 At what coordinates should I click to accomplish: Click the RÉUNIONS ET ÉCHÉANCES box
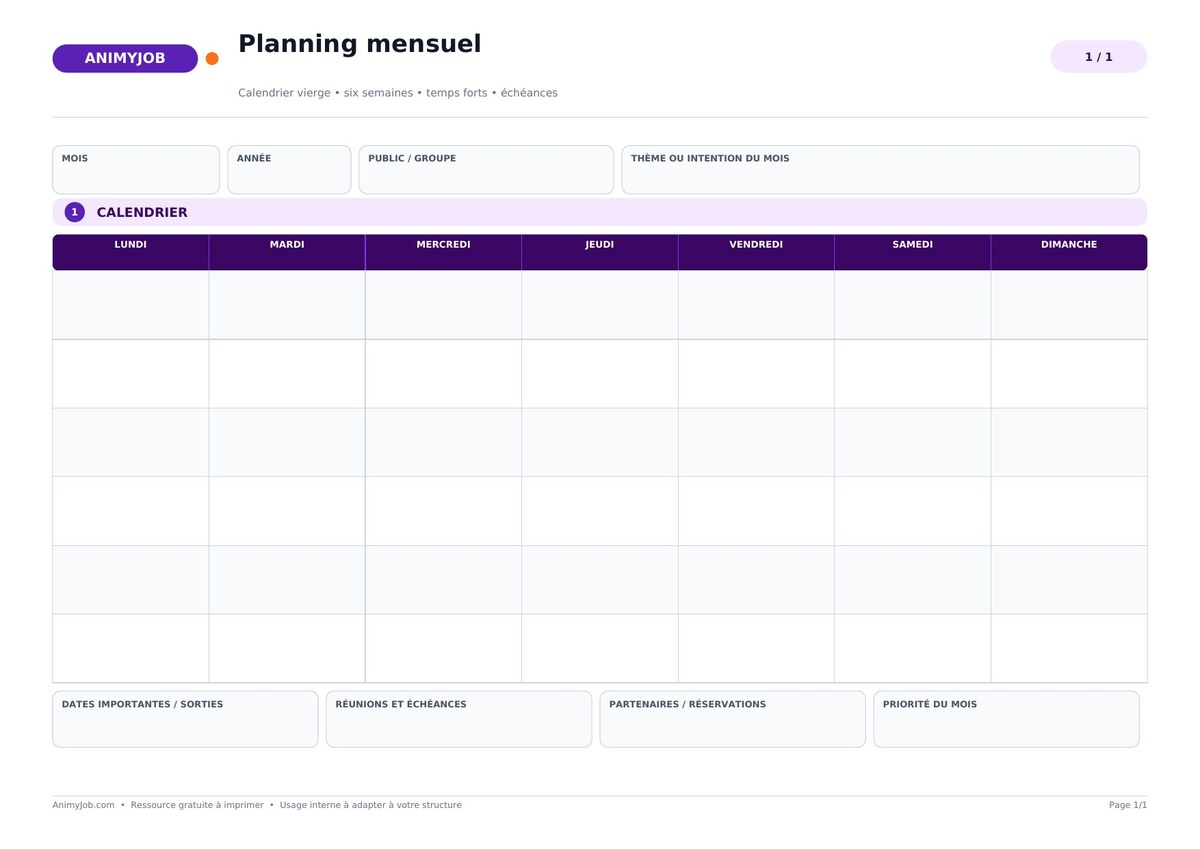coord(459,719)
